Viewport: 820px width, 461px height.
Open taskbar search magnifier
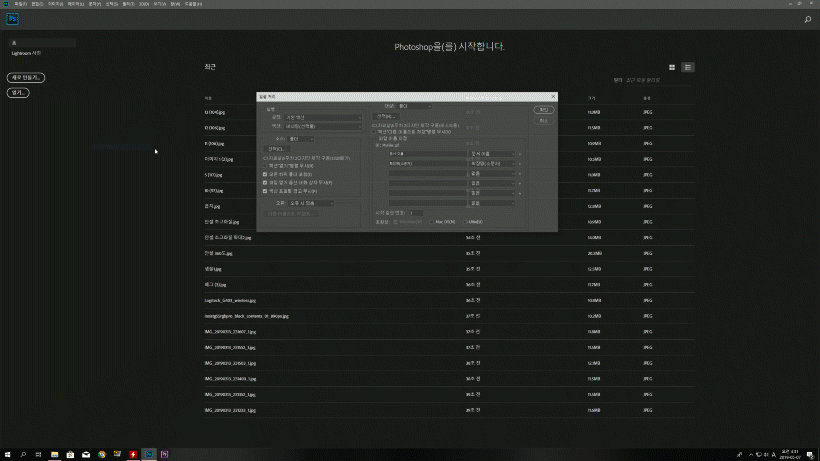(x=23, y=454)
